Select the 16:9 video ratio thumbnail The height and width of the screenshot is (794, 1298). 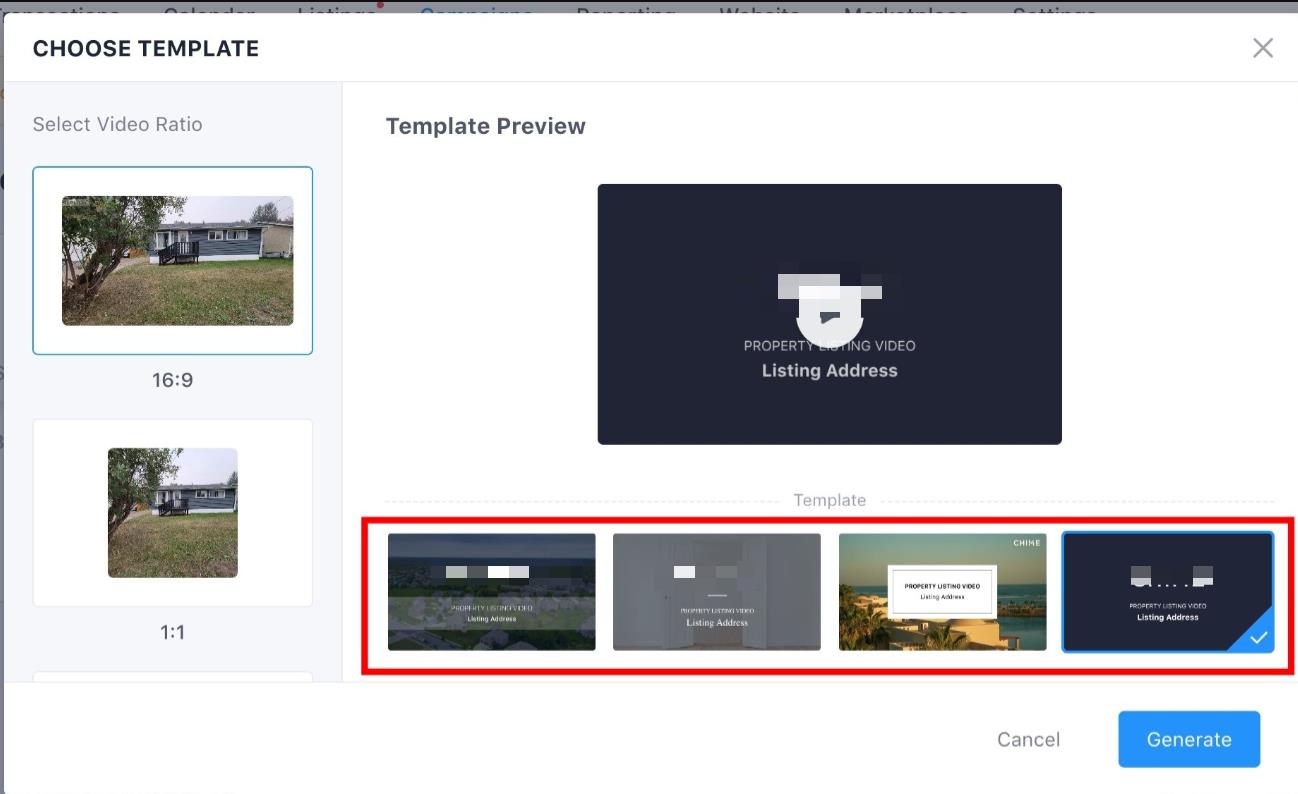(x=173, y=261)
